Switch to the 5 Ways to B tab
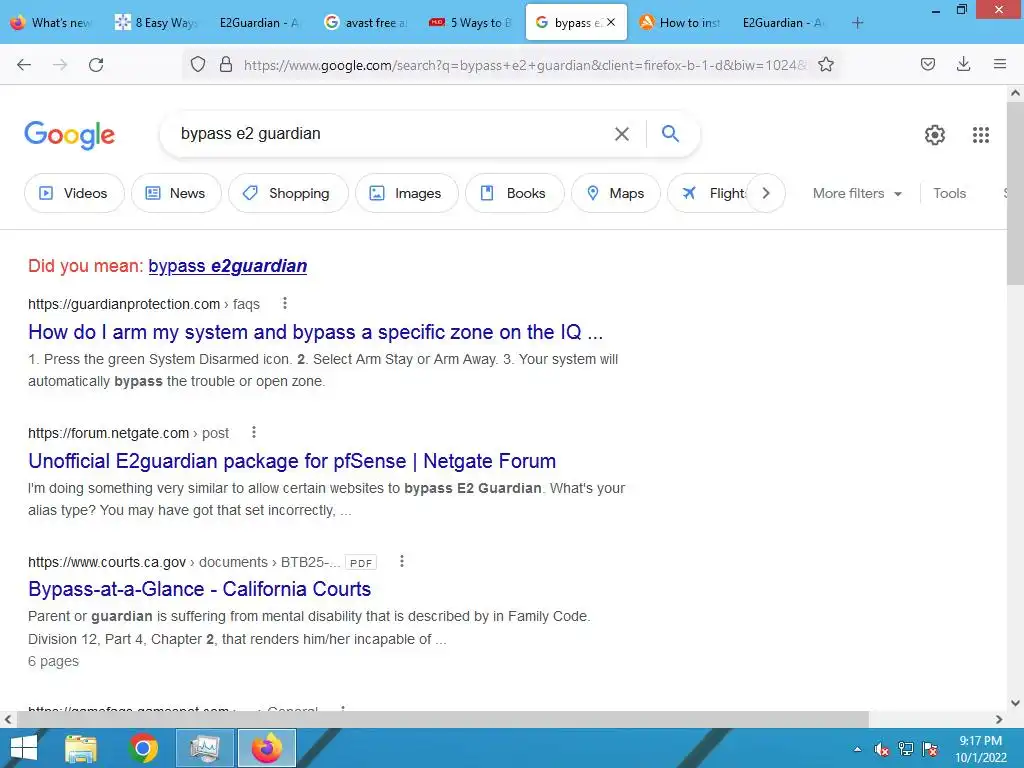 point(470,22)
